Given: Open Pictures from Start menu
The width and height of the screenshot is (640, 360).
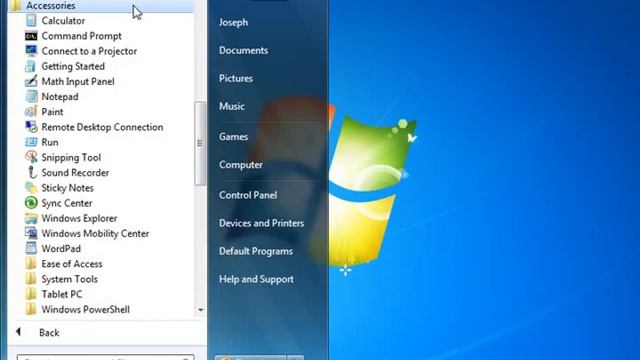Looking at the screenshot, I should 236,78.
